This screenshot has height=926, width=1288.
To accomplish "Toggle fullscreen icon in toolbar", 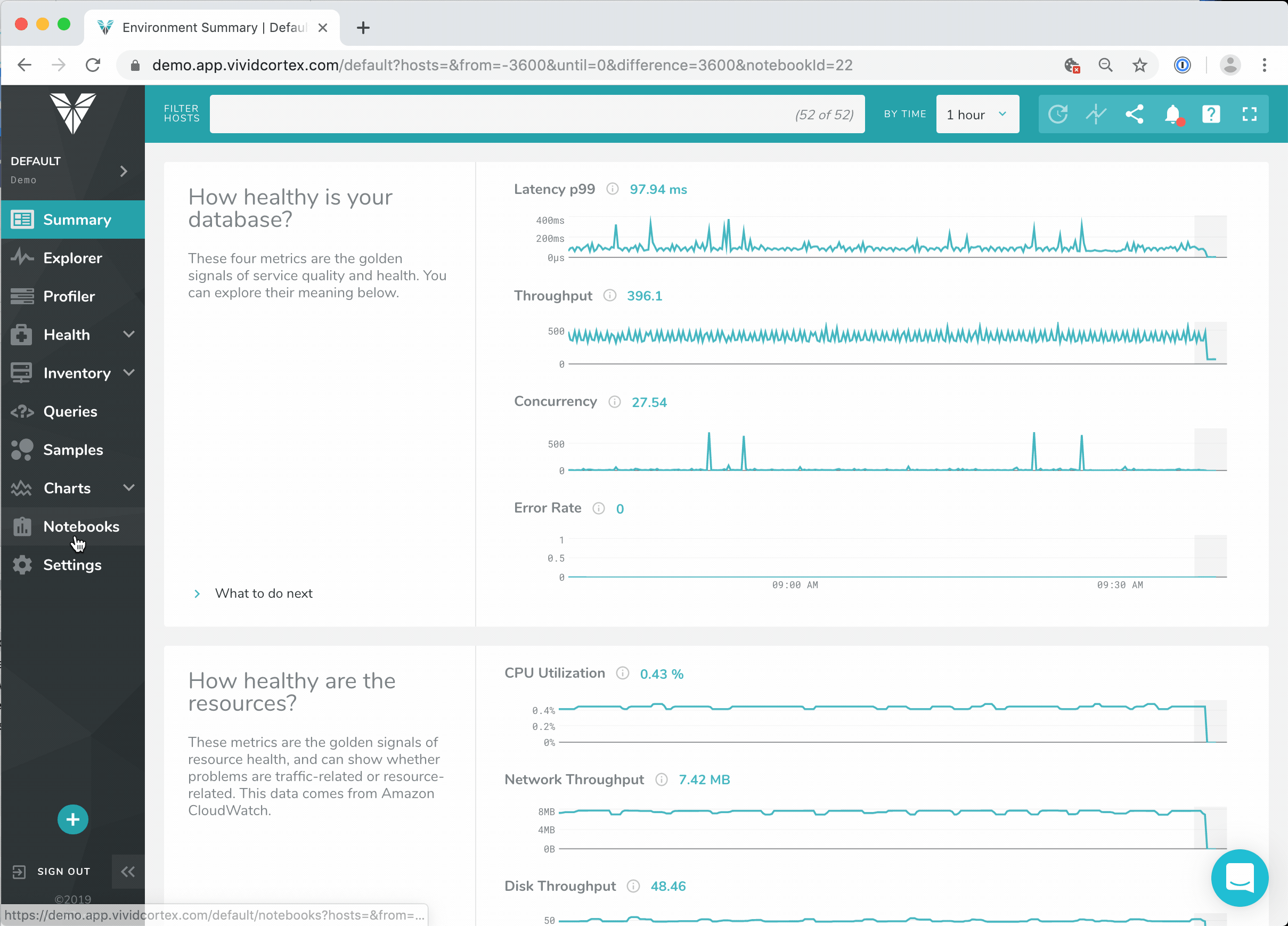I will tap(1250, 114).
